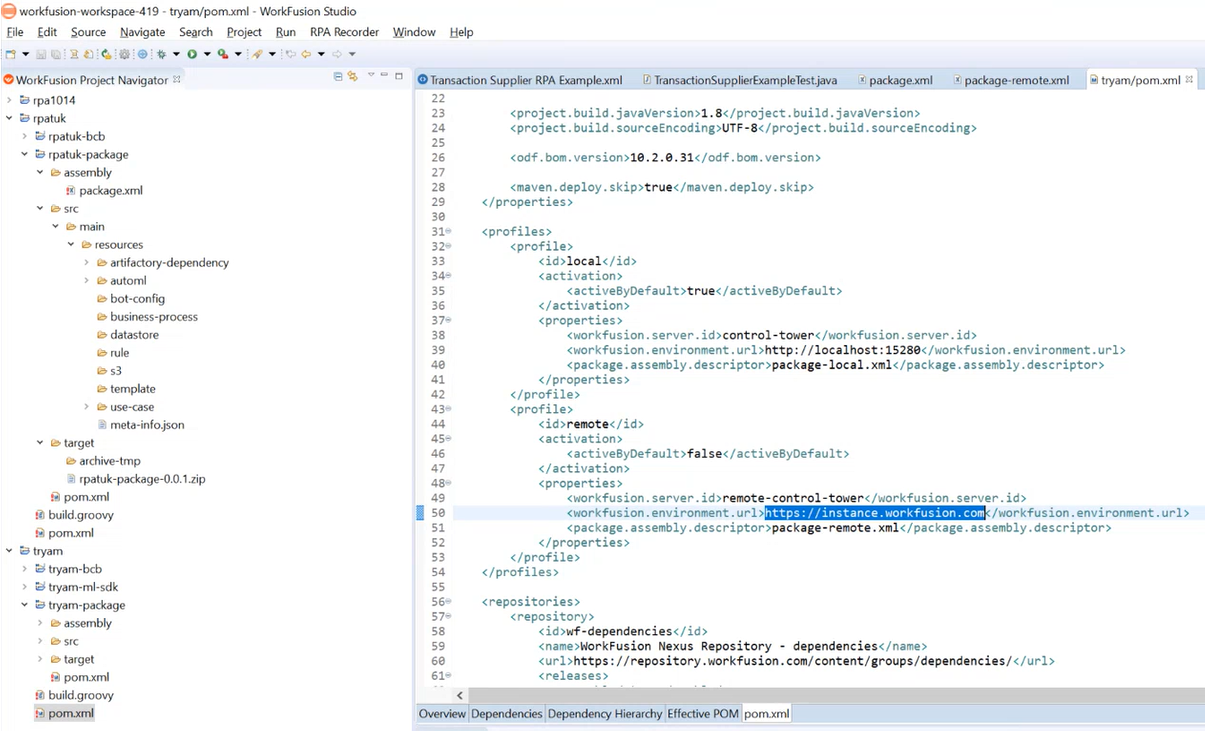Expand the use-case folder

click(87, 407)
